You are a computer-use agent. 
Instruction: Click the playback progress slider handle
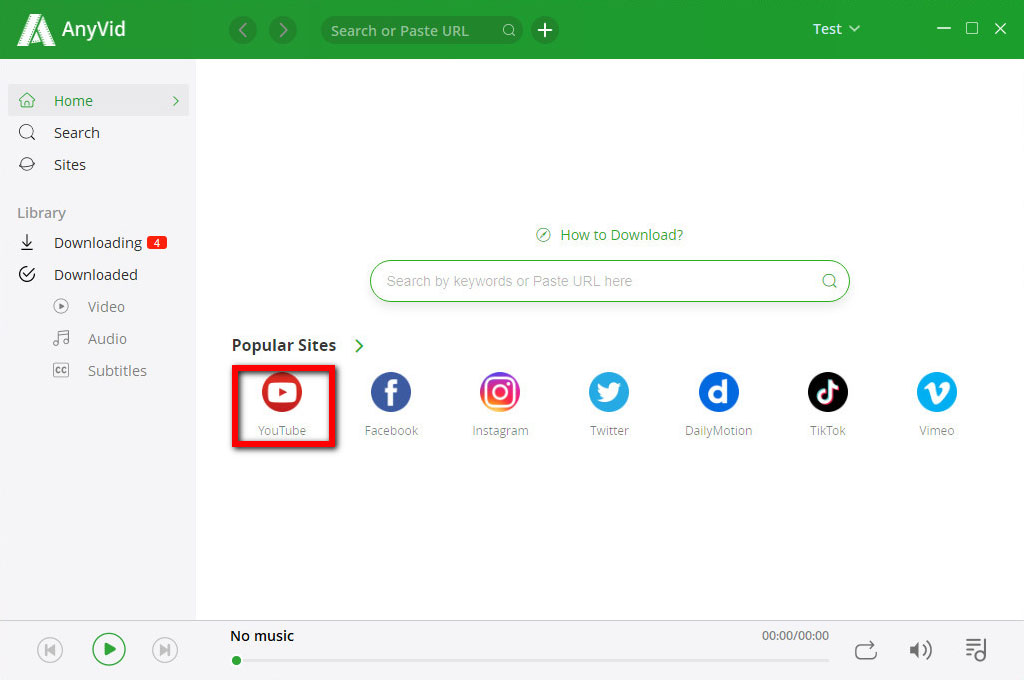point(236,660)
